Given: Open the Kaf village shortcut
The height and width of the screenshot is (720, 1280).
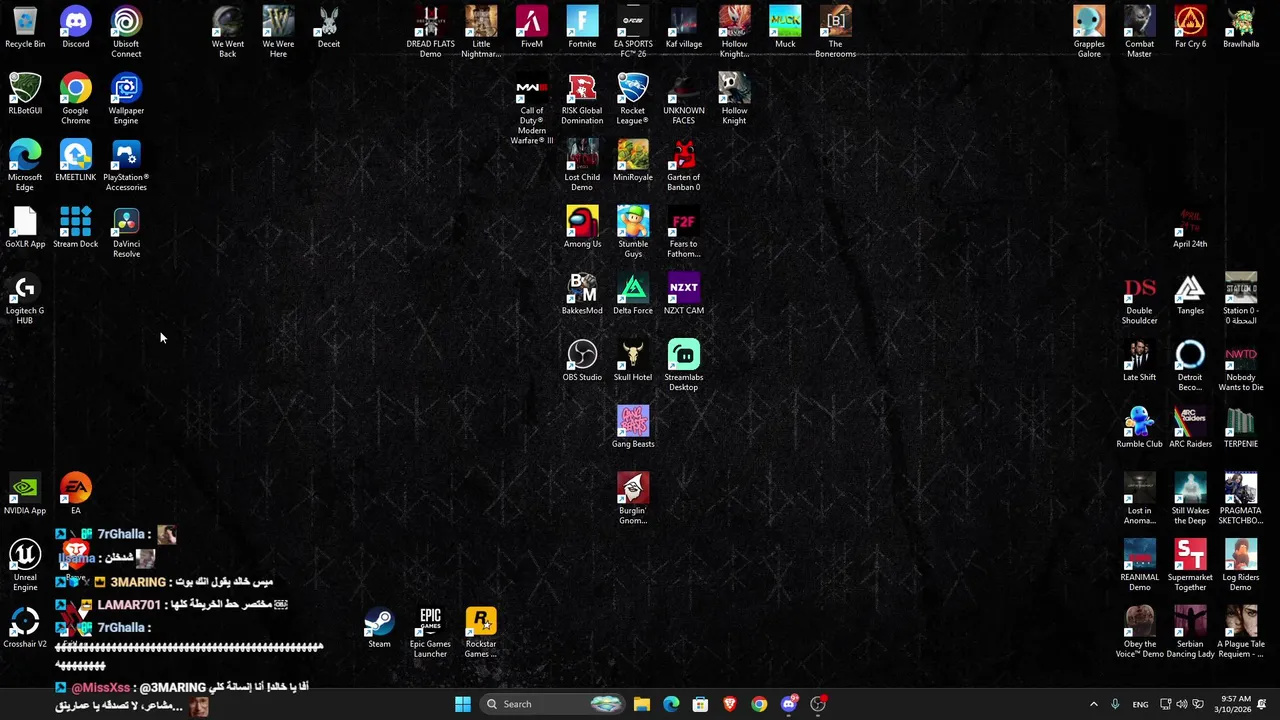Looking at the screenshot, I should (x=683, y=28).
